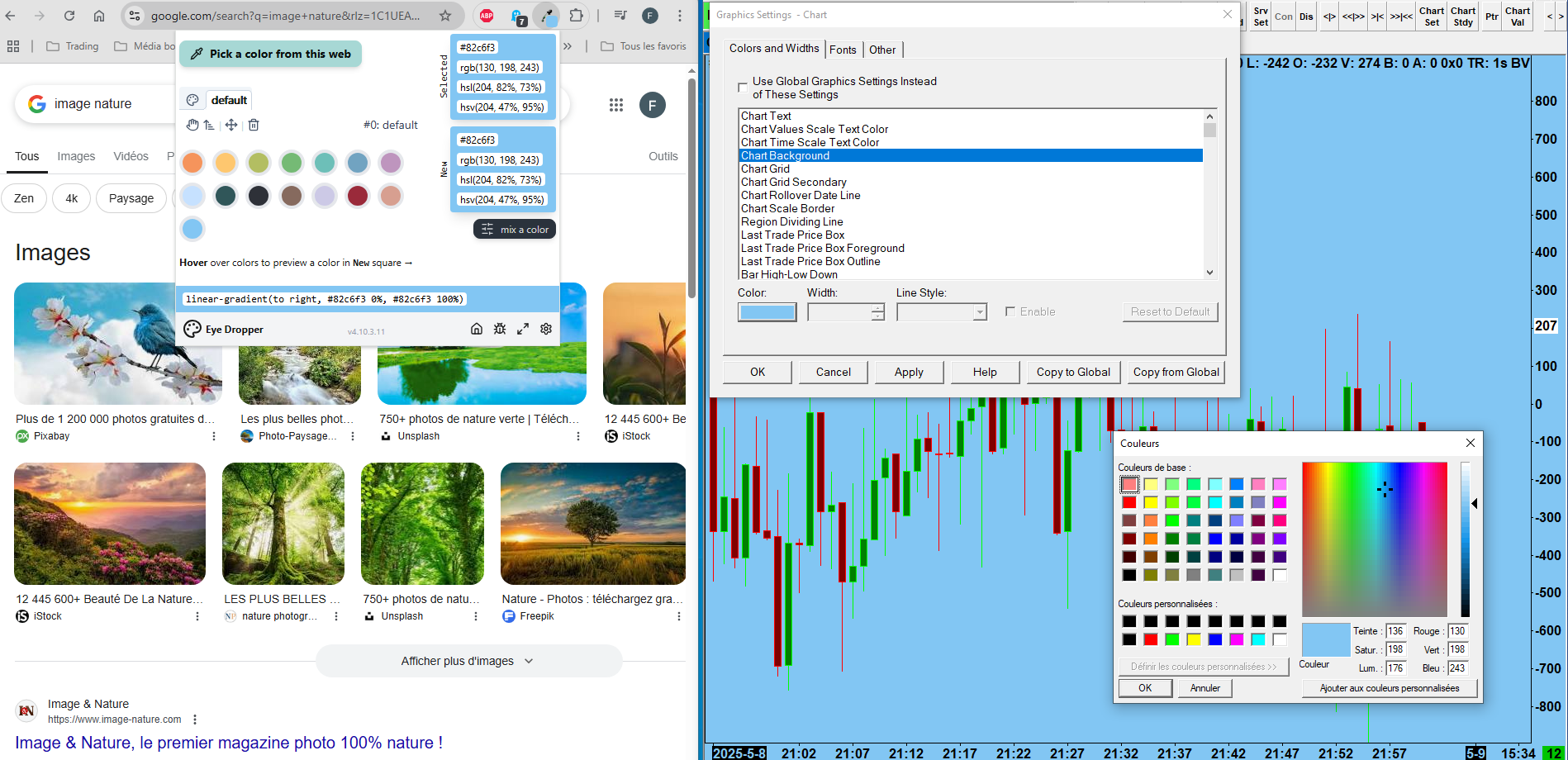The height and width of the screenshot is (760, 1568).
Task: Open the Vidéos search tab
Action: [x=131, y=156]
